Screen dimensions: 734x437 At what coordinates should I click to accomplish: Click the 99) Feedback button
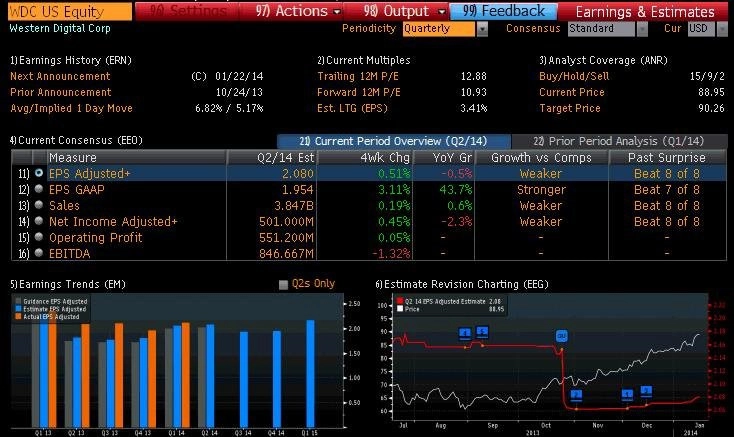click(504, 11)
